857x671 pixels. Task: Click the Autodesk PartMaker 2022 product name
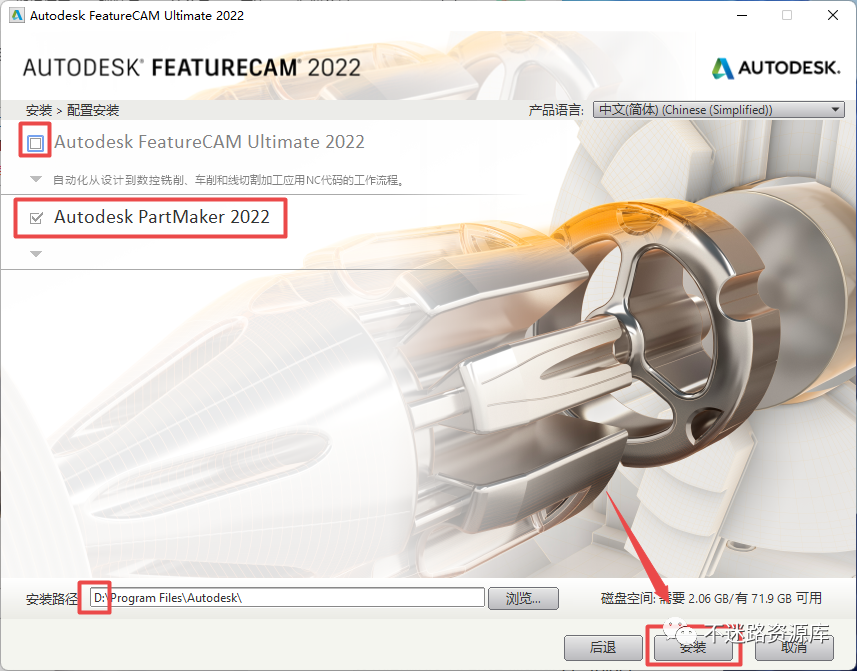pos(162,217)
